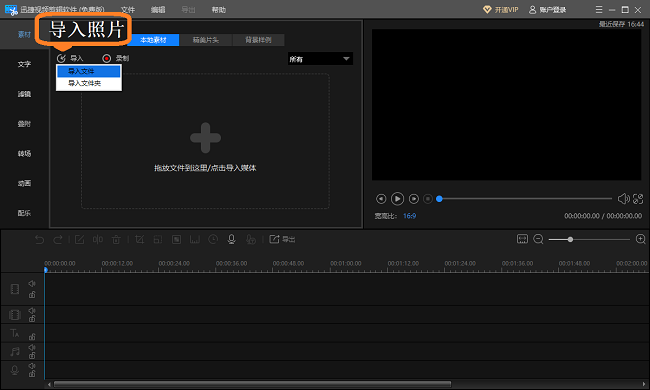This screenshot has width=650, height=390.
Task: Select the crop tool icon
Action: 140,240
